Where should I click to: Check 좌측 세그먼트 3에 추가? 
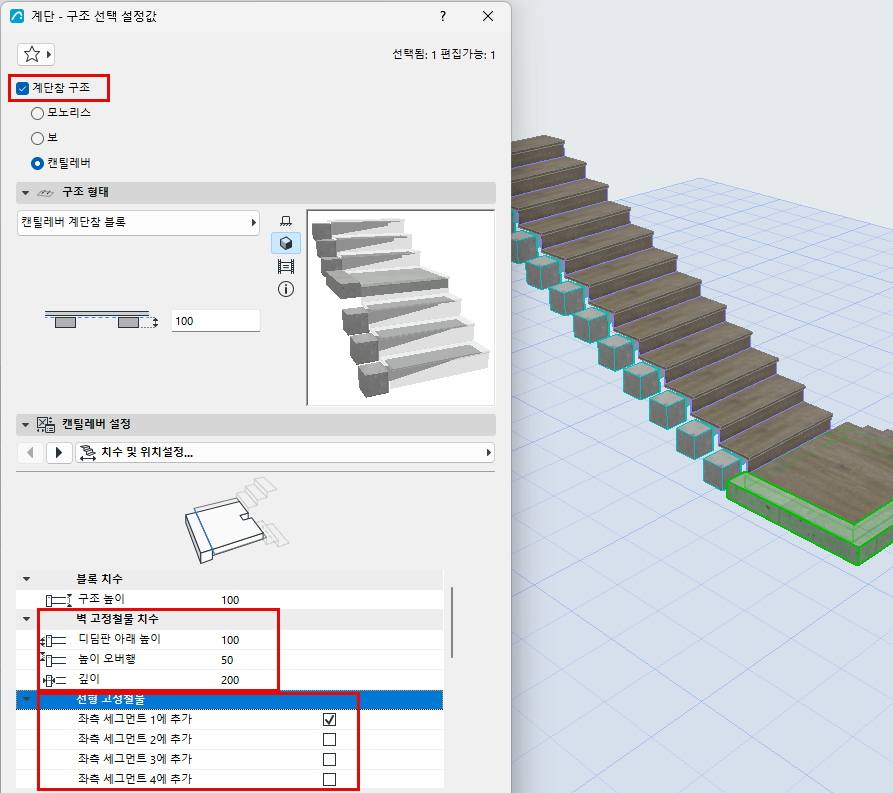coord(329,759)
